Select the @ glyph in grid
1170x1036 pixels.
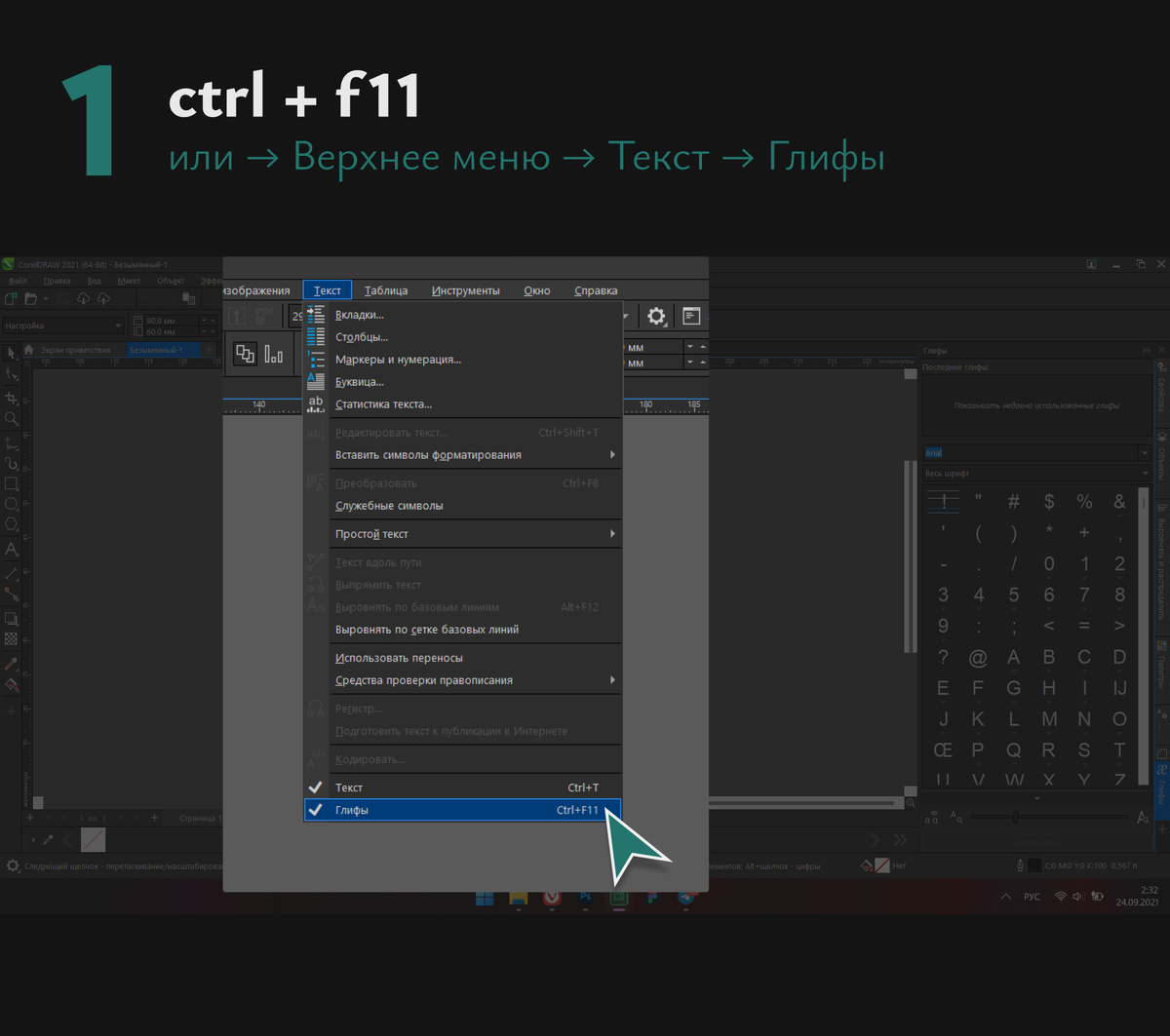[x=978, y=657]
